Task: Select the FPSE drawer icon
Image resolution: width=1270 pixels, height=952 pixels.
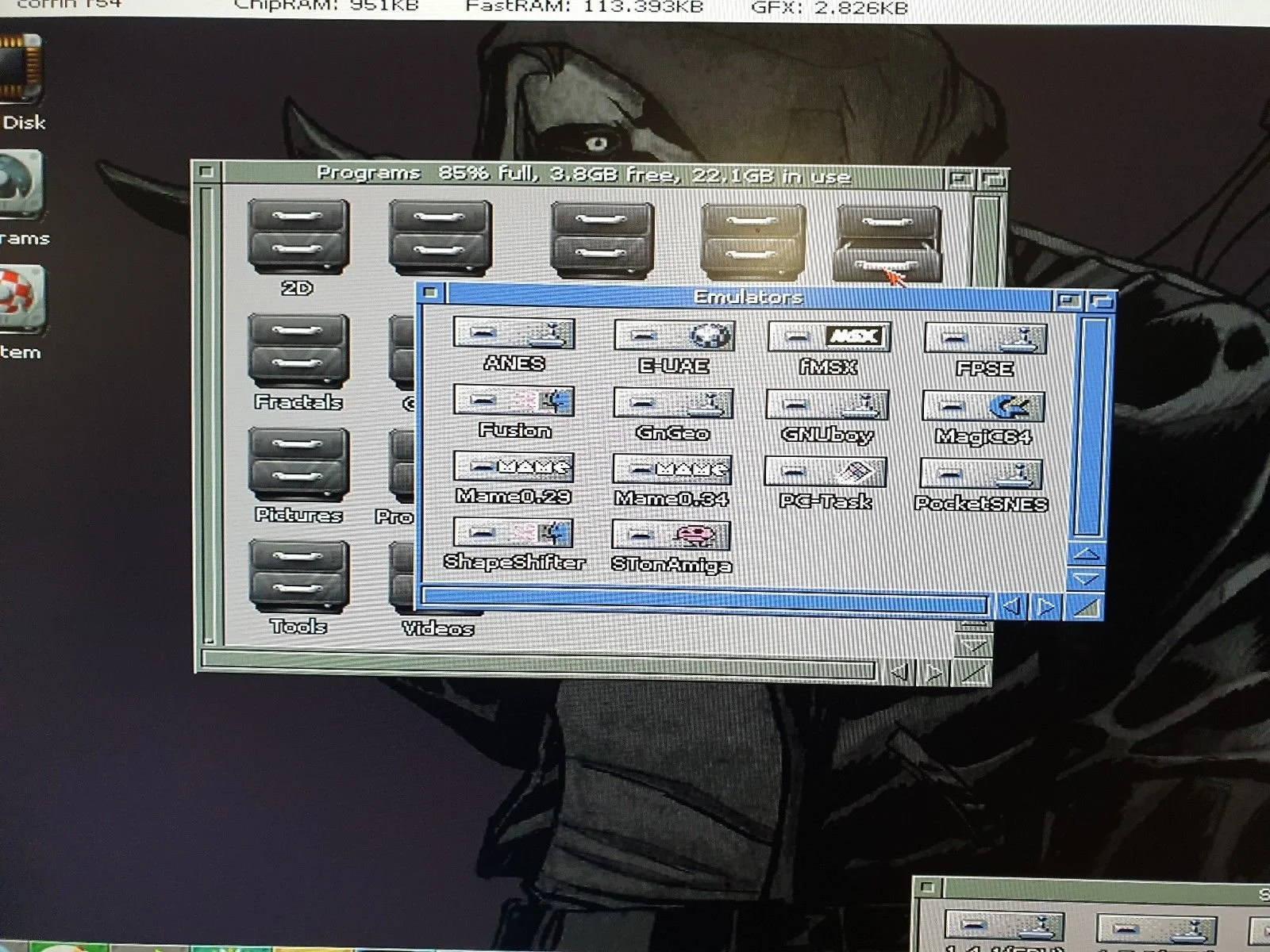Action: (985, 338)
